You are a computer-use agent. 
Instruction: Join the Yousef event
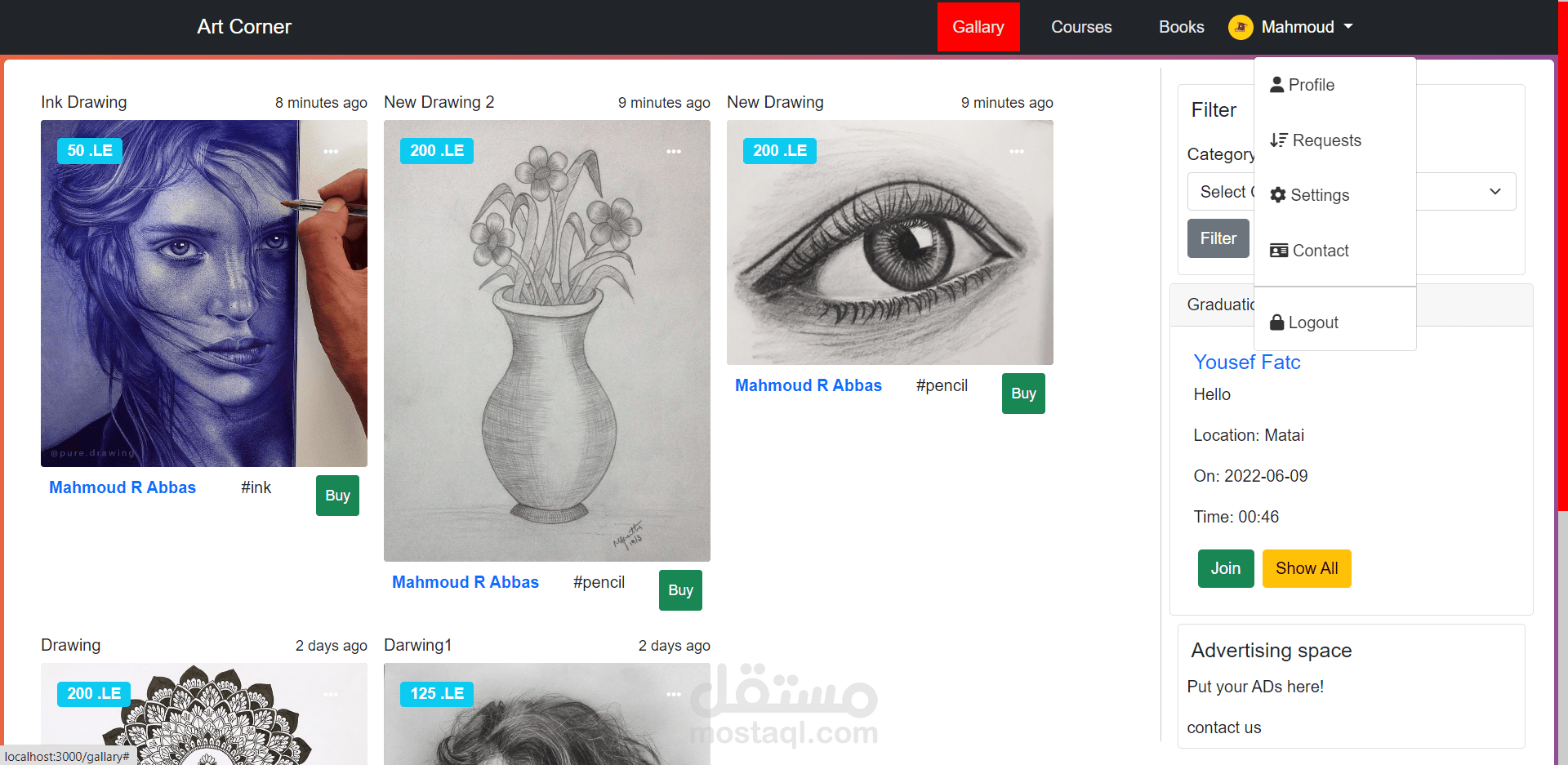(x=1226, y=568)
